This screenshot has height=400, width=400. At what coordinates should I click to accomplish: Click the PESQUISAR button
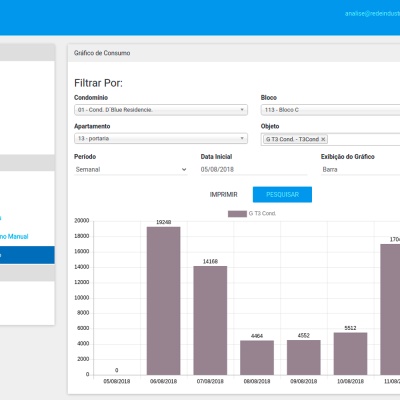pos(282,194)
